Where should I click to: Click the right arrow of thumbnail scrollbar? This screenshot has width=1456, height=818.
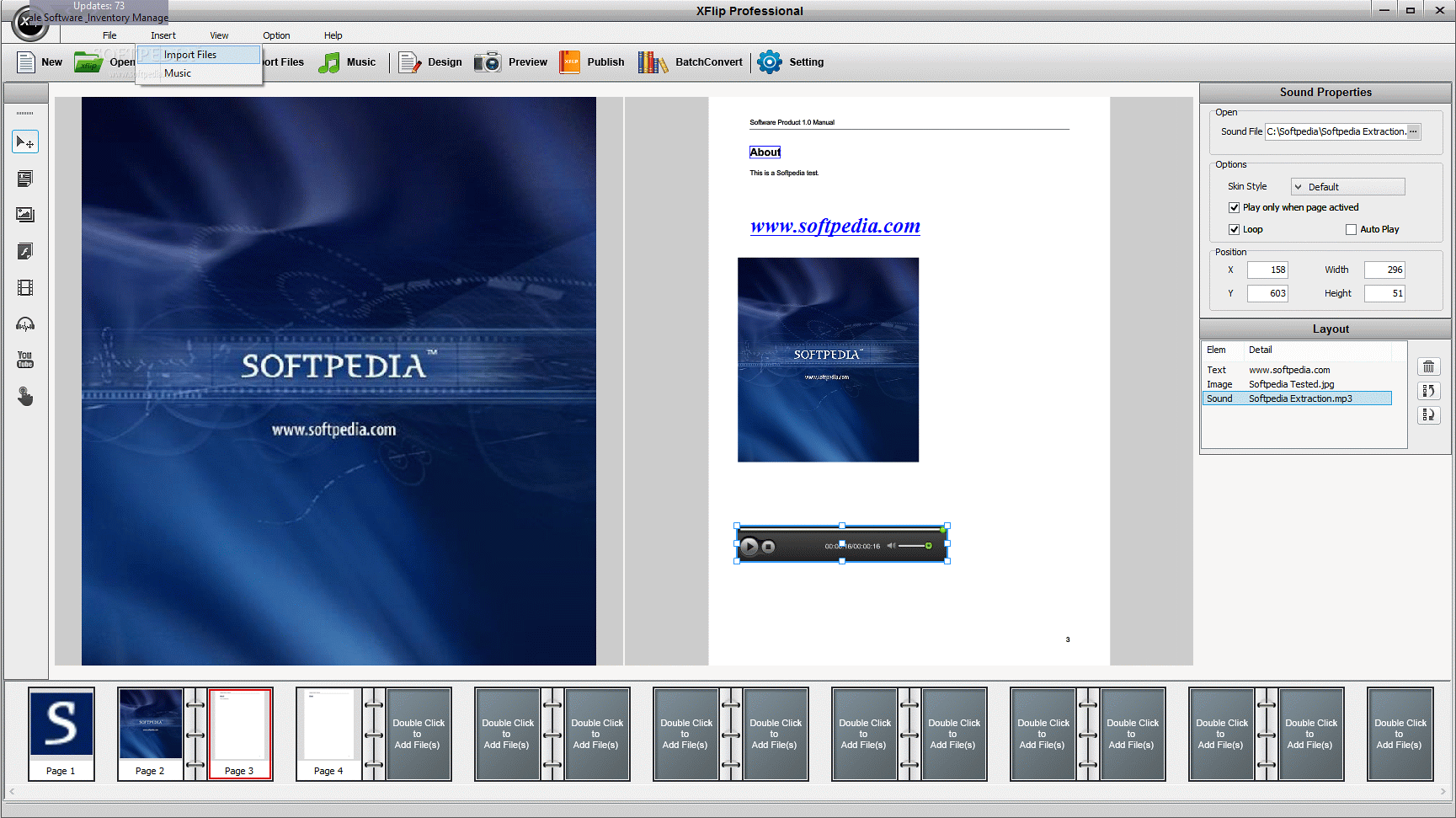click(x=1443, y=792)
